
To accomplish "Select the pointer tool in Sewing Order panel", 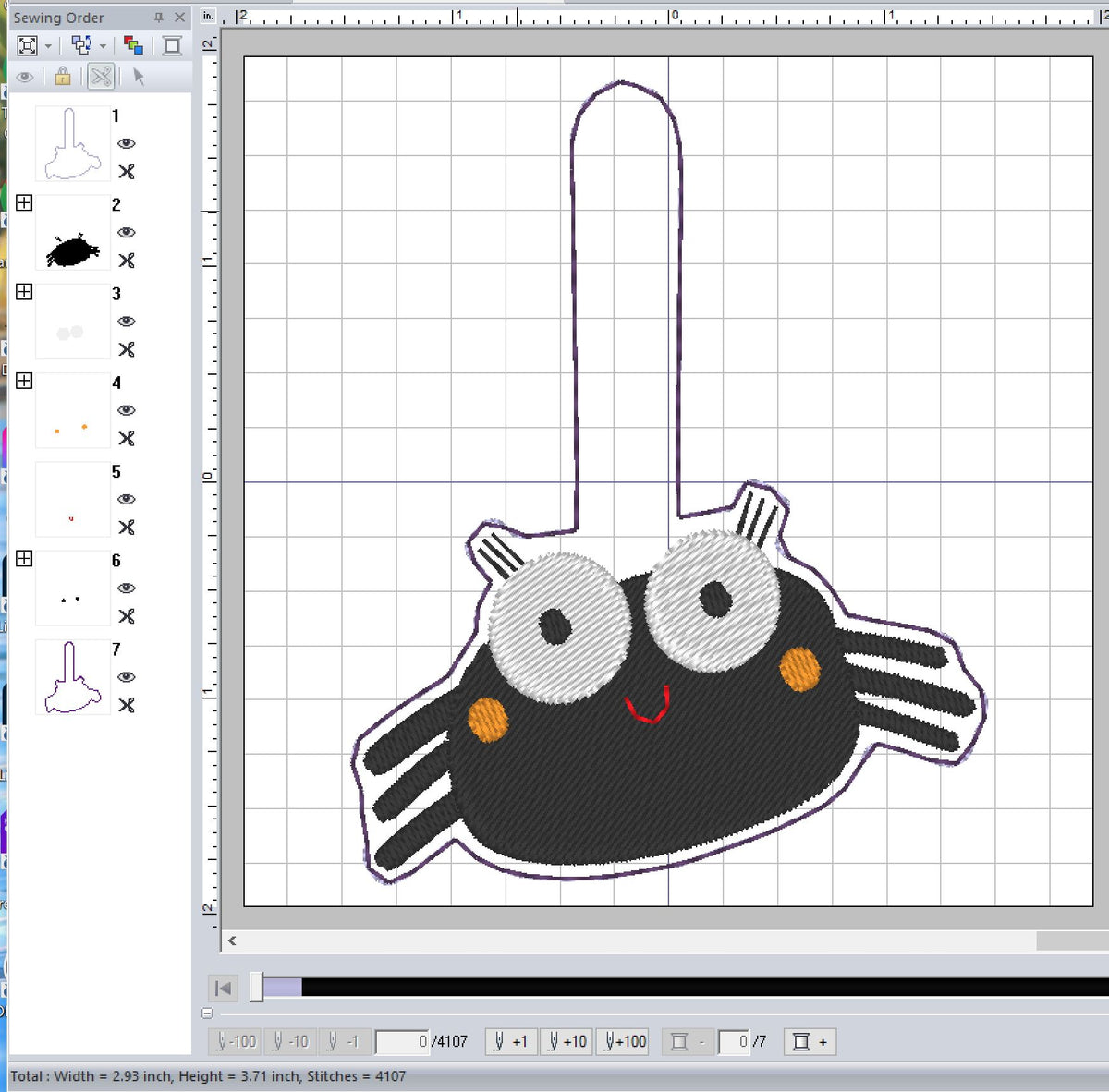I will pyautogui.click(x=140, y=78).
